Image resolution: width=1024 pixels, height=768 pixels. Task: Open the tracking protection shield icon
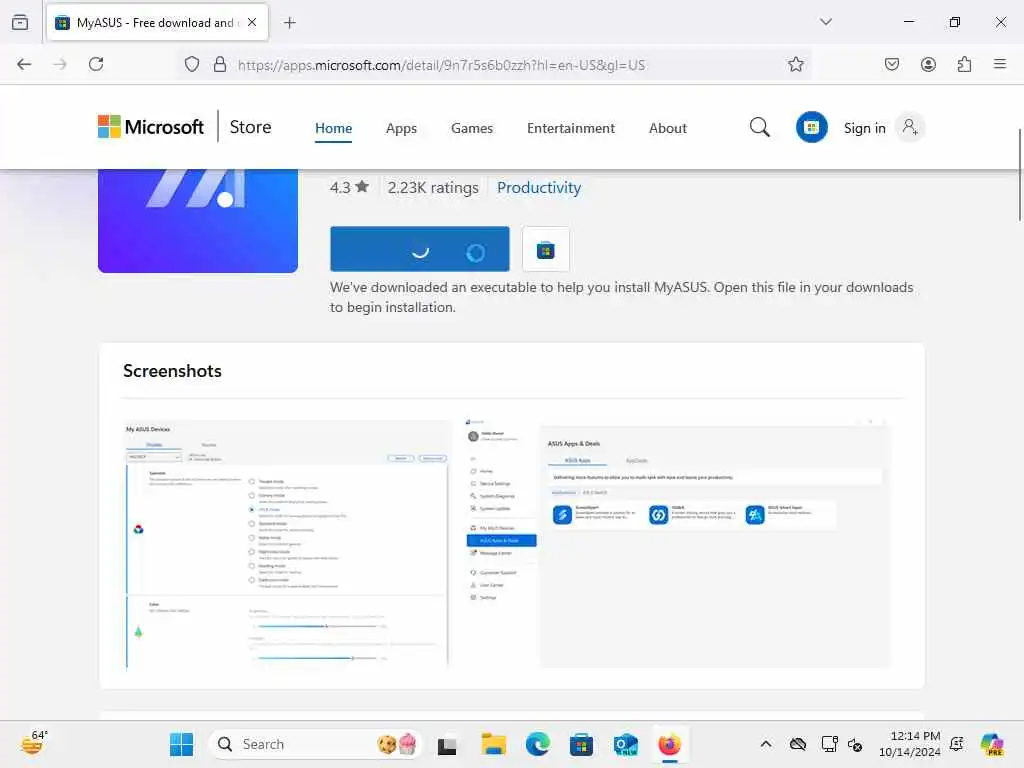[x=191, y=64]
